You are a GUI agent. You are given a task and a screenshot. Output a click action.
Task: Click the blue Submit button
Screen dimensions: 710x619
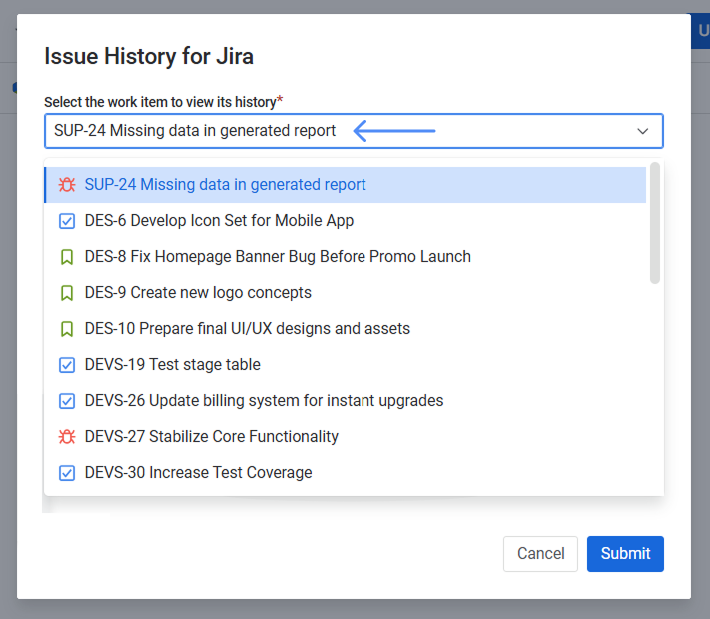(x=625, y=554)
